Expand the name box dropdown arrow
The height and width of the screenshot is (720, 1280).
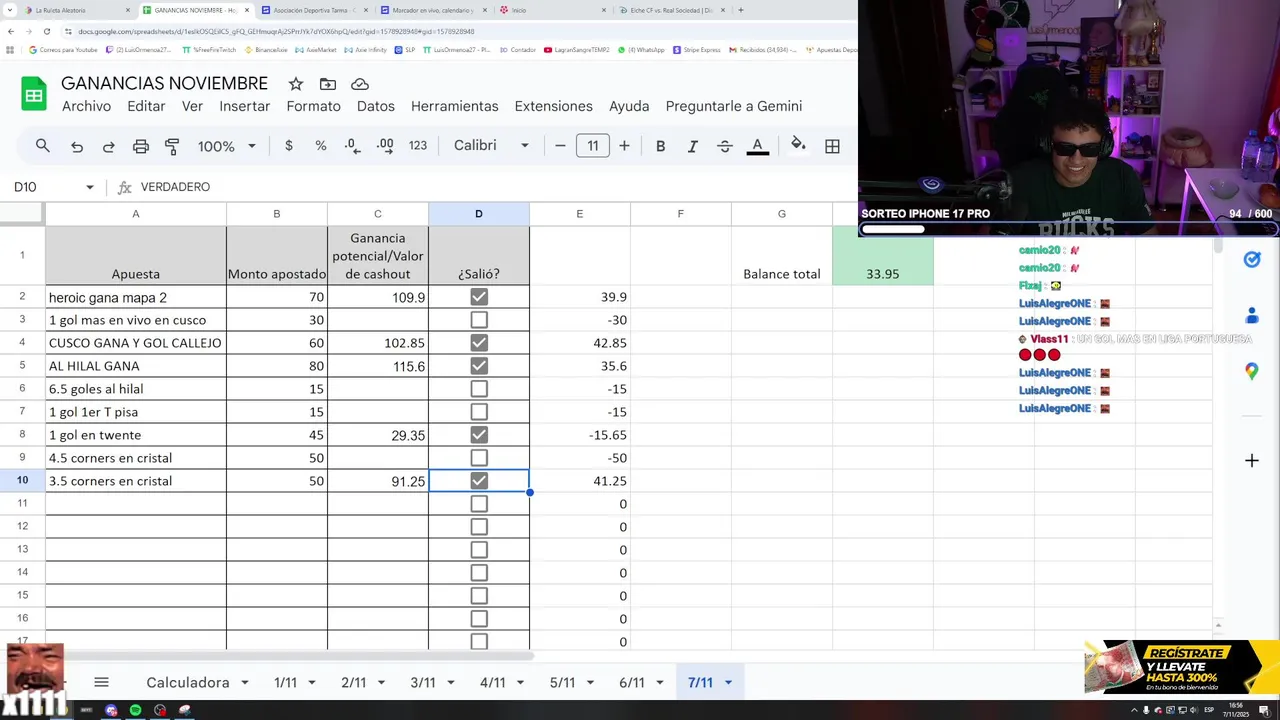tap(89, 187)
